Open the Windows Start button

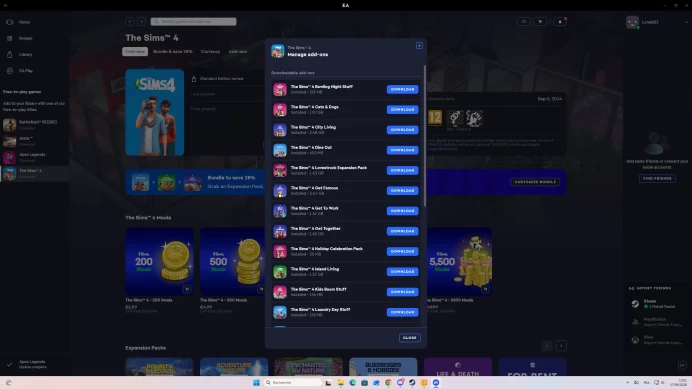point(256,382)
